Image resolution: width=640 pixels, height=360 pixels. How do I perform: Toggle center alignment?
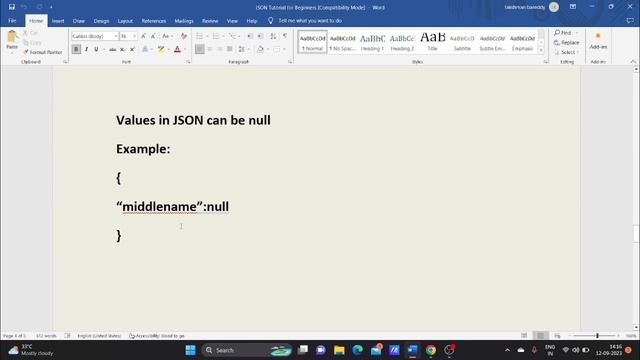tap(210, 49)
